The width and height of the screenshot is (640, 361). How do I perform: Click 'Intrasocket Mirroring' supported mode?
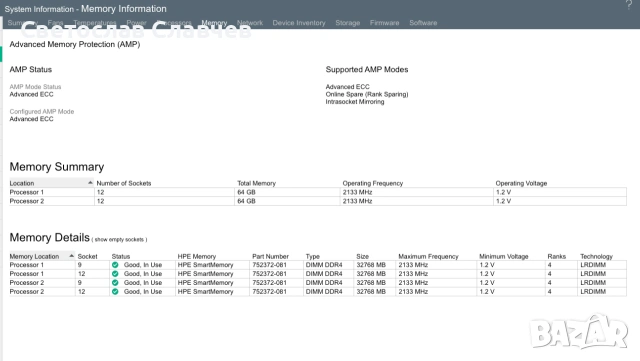click(x=355, y=102)
